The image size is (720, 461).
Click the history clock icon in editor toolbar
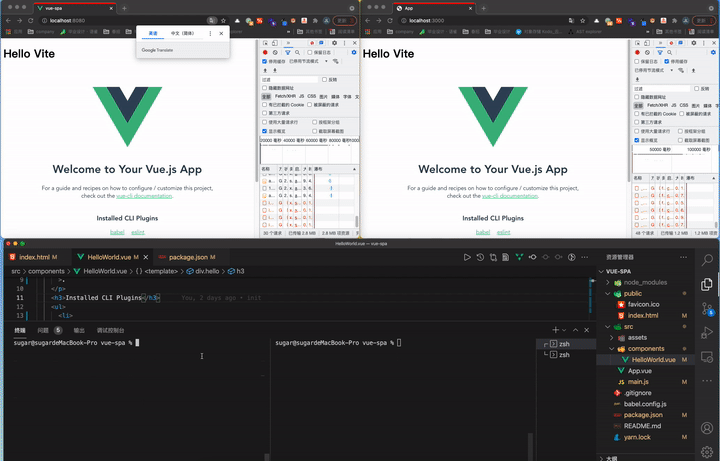coord(480,257)
